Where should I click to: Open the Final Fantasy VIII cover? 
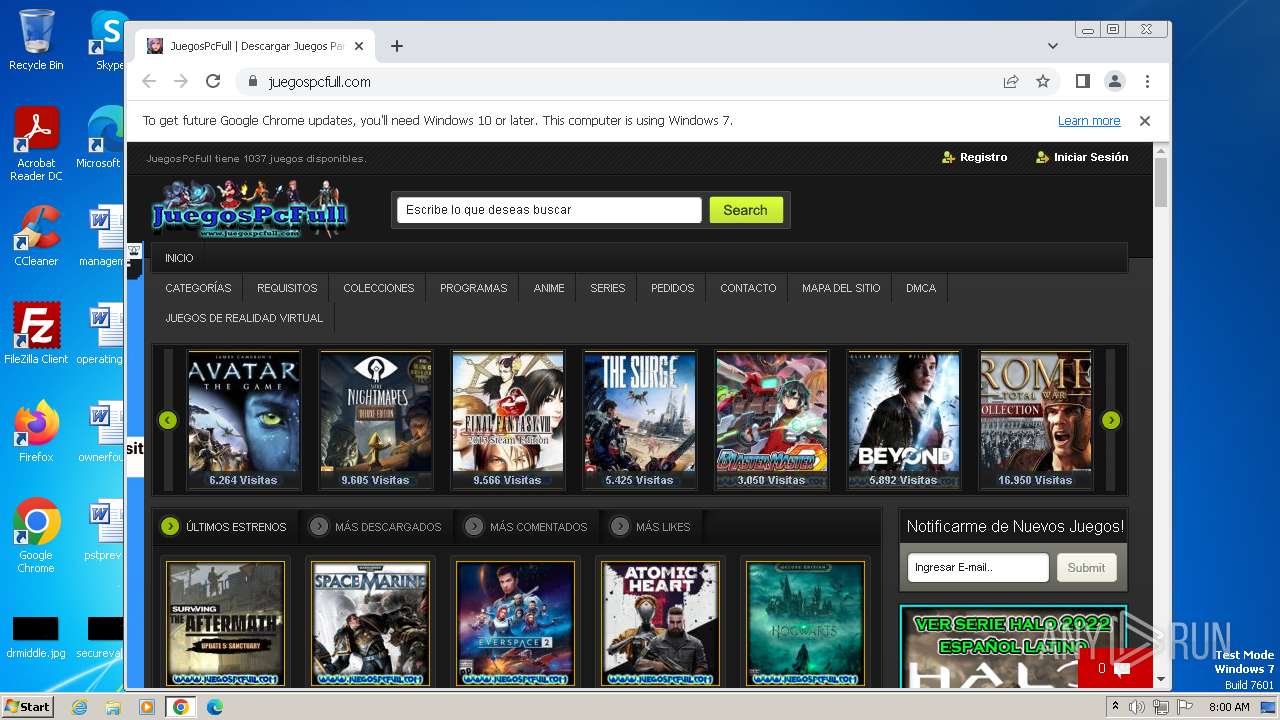tap(508, 419)
